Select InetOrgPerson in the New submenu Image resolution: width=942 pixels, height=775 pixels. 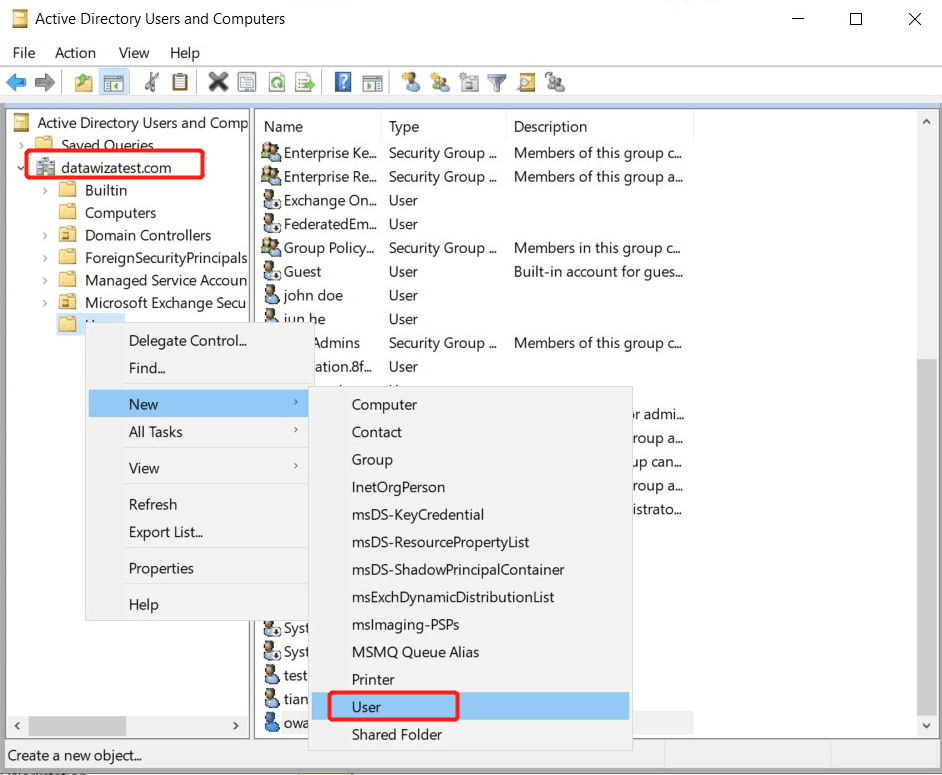[x=470, y=487]
